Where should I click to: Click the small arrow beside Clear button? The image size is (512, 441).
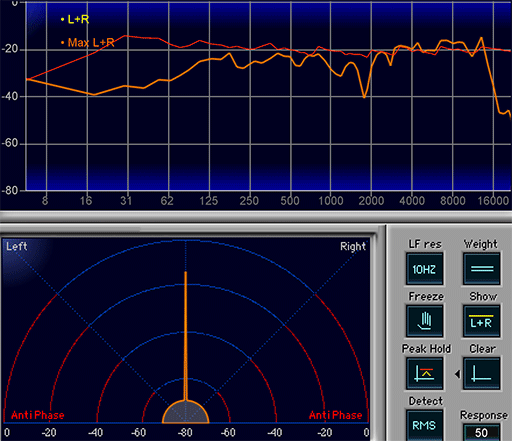pyautogui.click(x=457, y=374)
